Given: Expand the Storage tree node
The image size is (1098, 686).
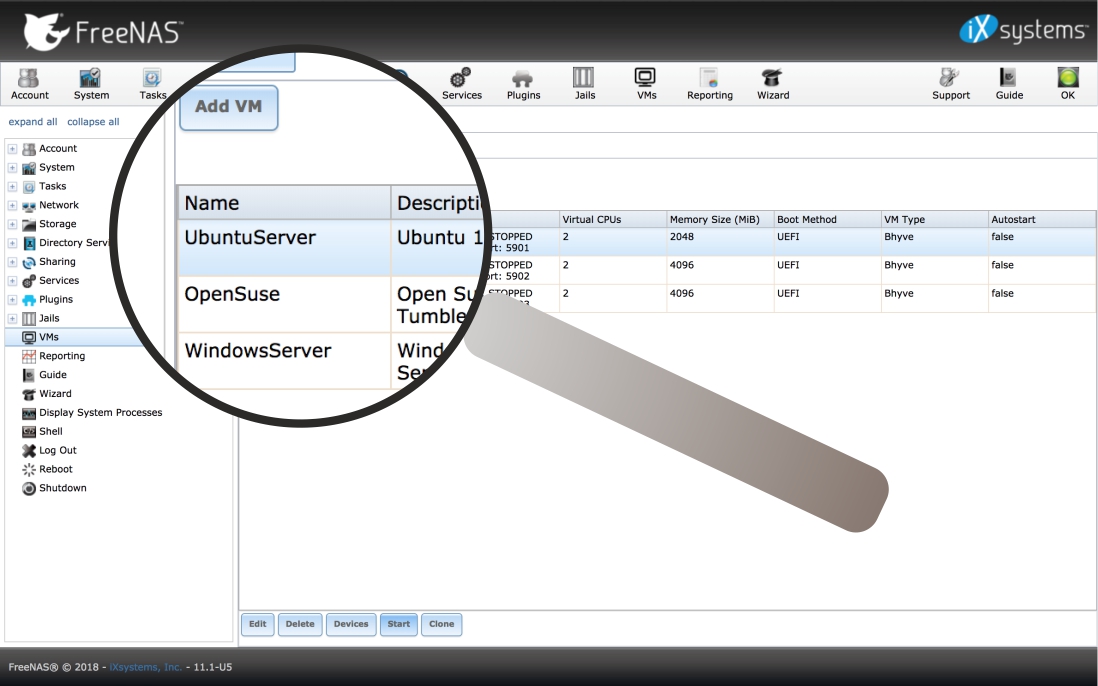Looking at the screenshot, I should pyautogui.click(x=12, y=224).
